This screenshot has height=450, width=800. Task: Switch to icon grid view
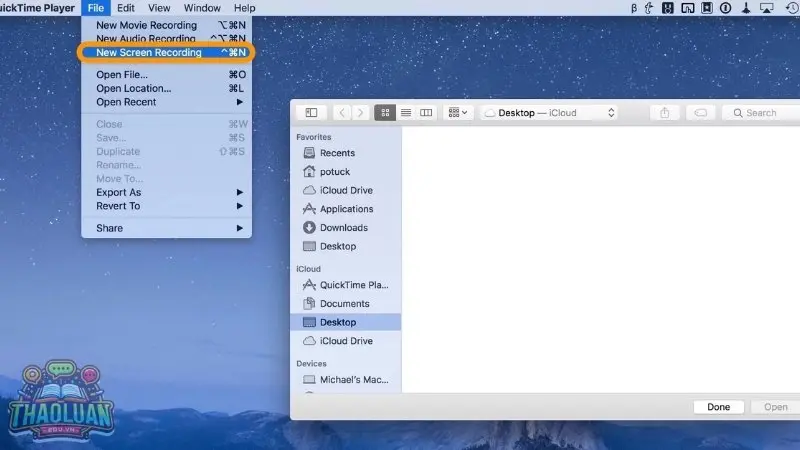point(385,113)
